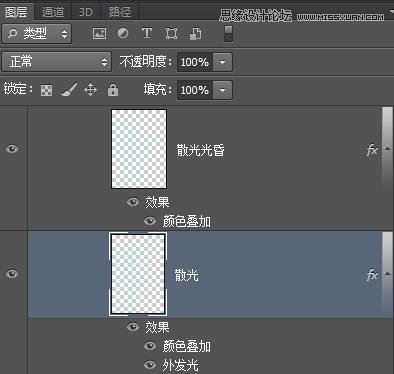Toggle 颜色叠加 visibility under 散光
This screenshot has height=374, width=394.
click(150, 346)
